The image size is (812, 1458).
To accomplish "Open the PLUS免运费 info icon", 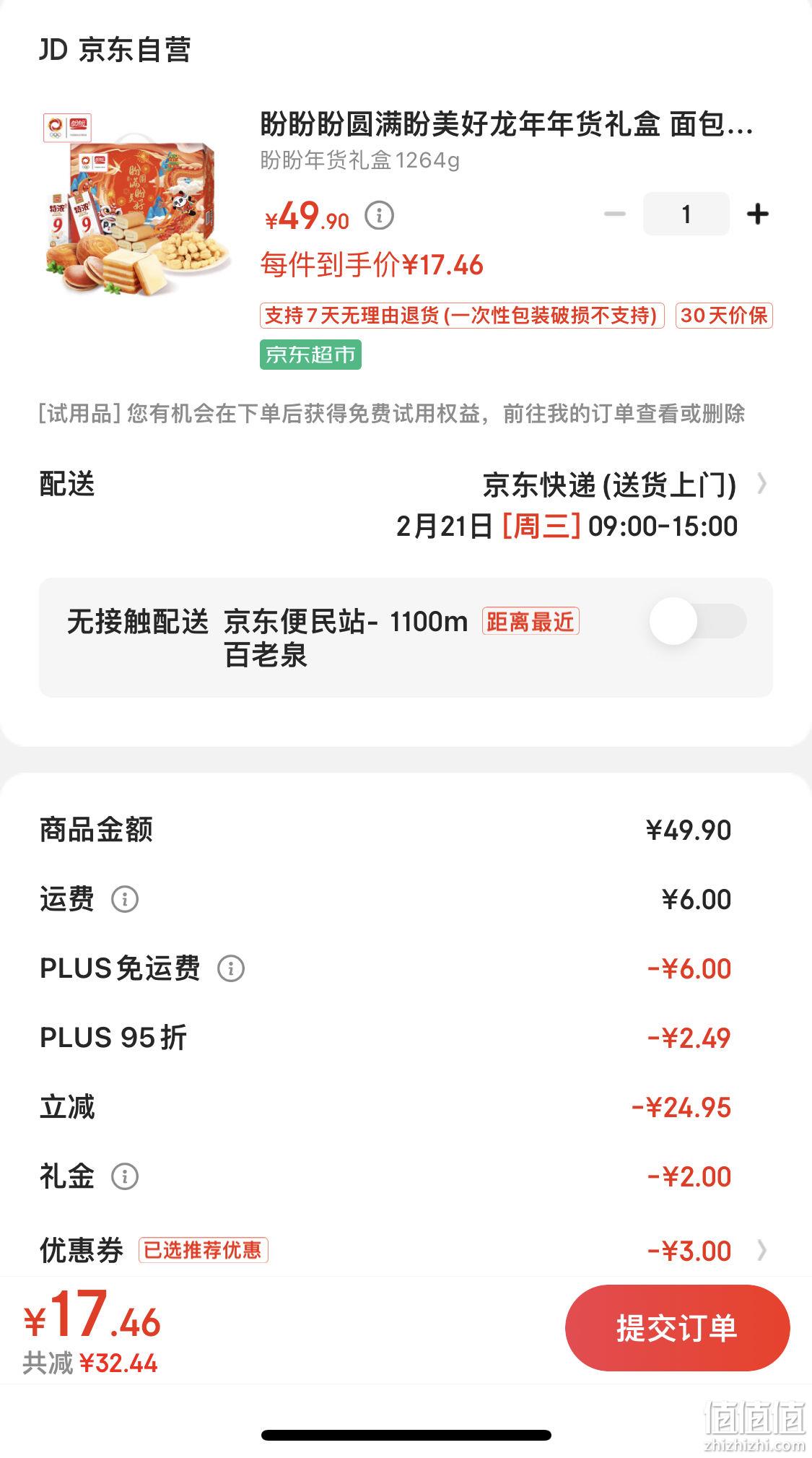I will (x=231, y=968).
